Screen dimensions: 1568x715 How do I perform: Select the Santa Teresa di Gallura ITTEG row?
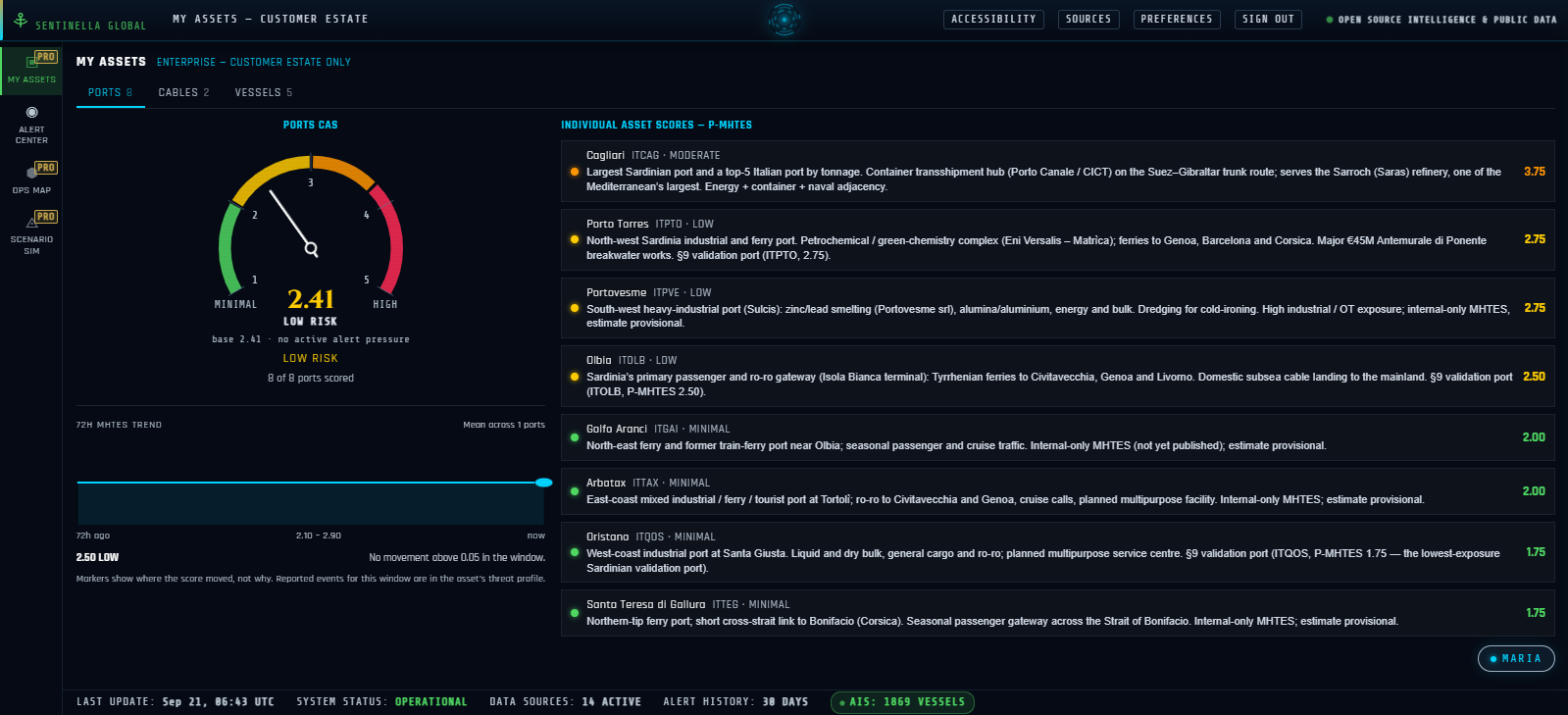(1057, 613)
